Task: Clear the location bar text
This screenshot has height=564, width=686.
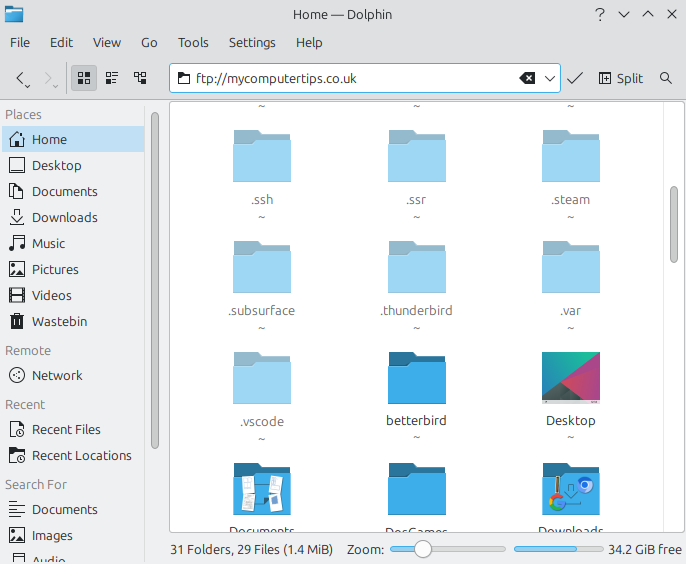Action: pyautogui.click(x=527, y=78)
